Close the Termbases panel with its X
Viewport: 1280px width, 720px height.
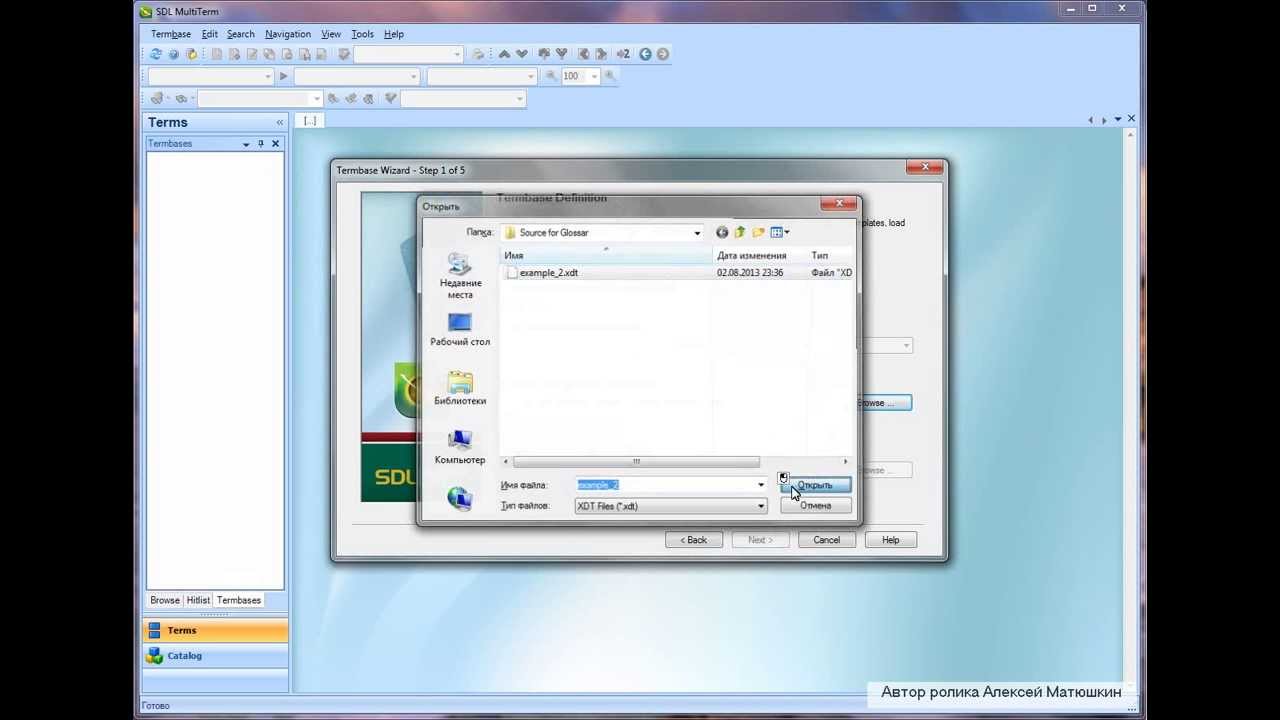[x=276, y=144]
